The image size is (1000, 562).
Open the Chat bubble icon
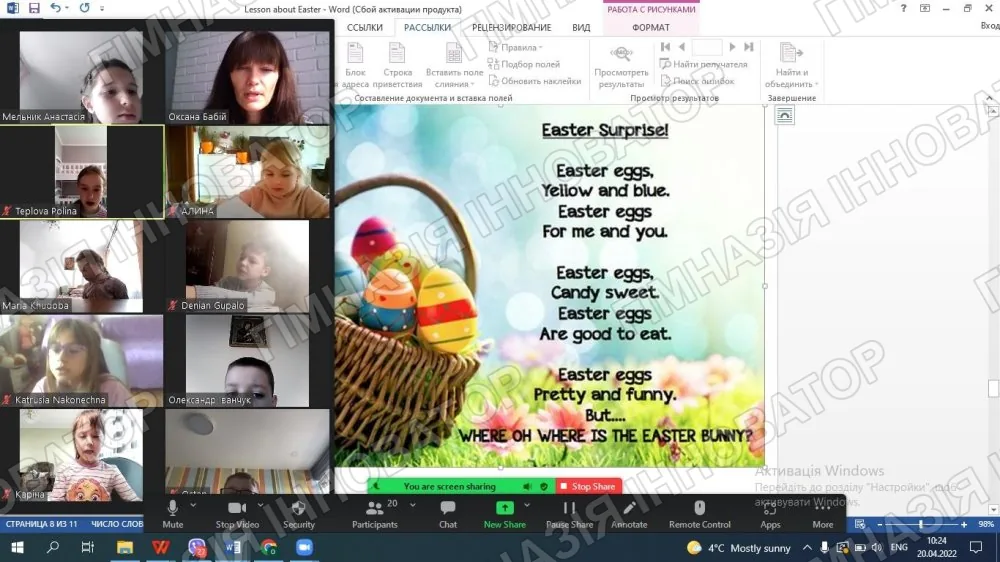click(448, 508)
